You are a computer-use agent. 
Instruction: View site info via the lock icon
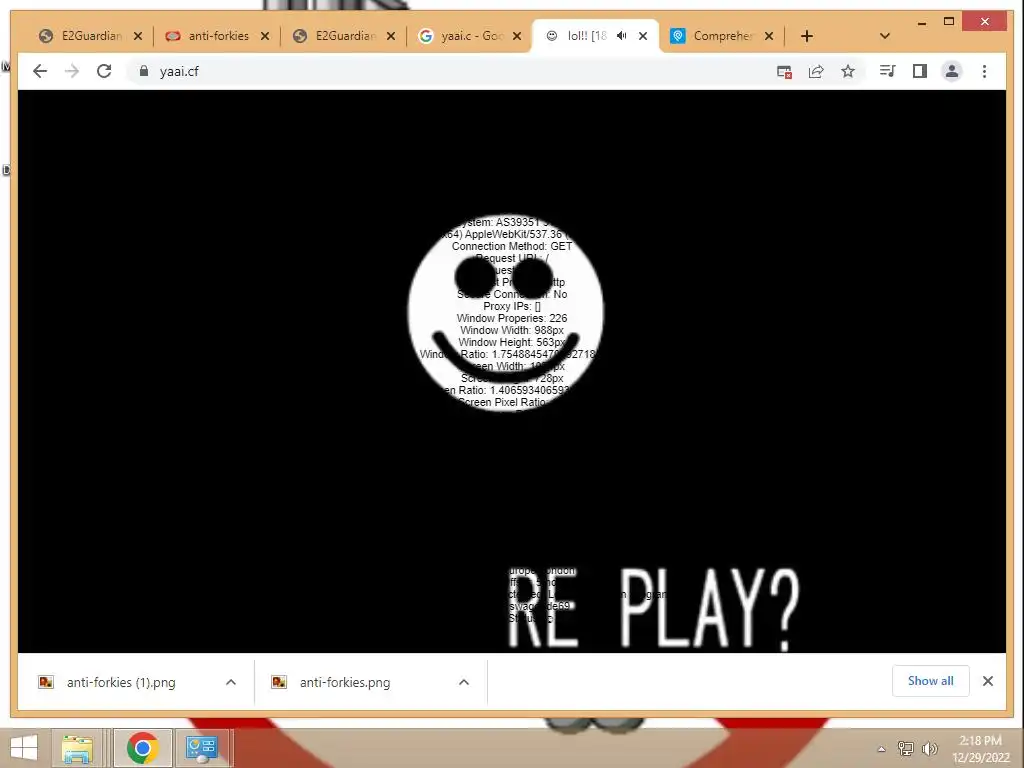click(x=144, y=71)
